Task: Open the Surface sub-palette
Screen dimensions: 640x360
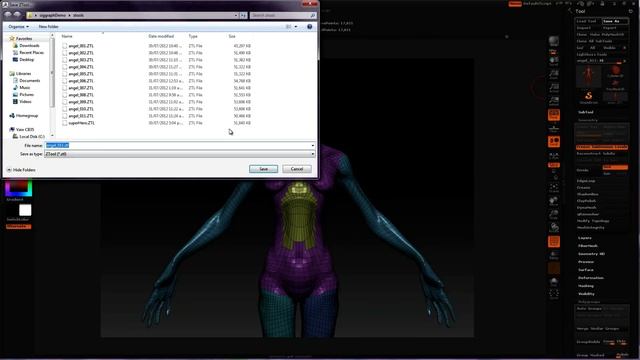Action: [x=586, y=270]
